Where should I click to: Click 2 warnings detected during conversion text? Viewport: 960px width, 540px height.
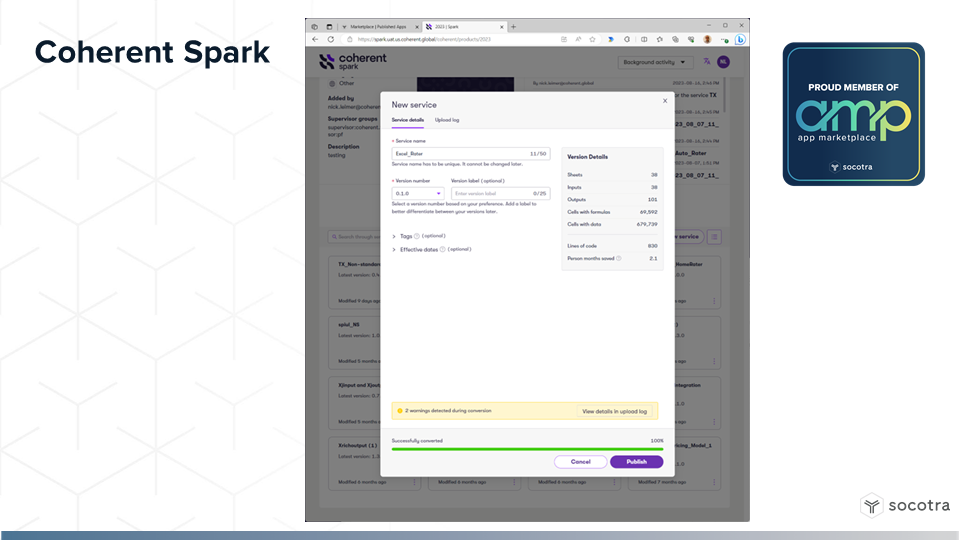[x=448, y=411]
